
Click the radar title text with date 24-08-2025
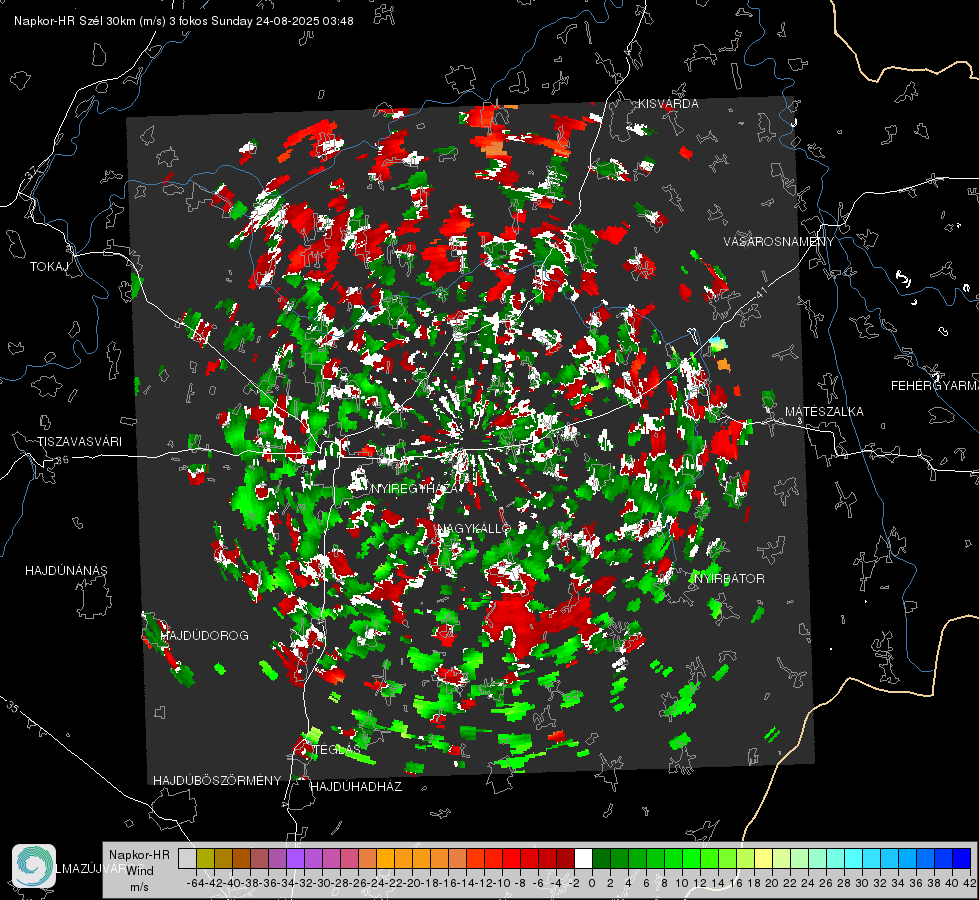pyautogui.click(x=184, y=21)
